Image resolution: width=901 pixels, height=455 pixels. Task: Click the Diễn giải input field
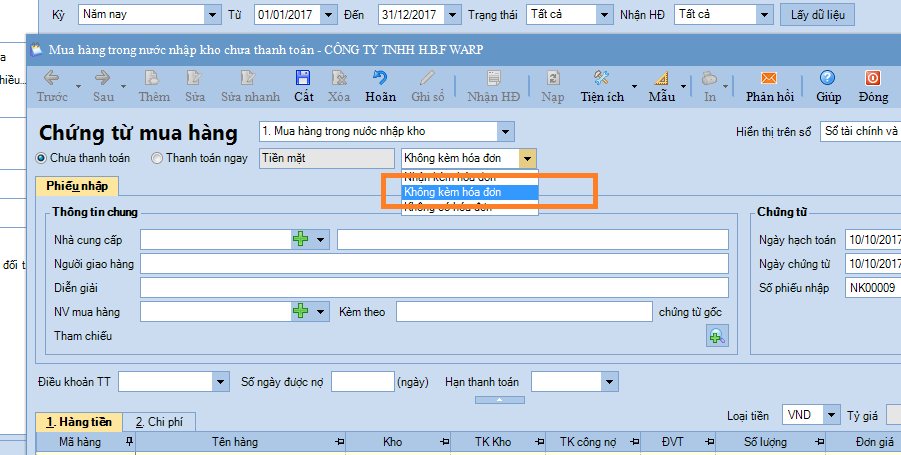pos(434,288)
